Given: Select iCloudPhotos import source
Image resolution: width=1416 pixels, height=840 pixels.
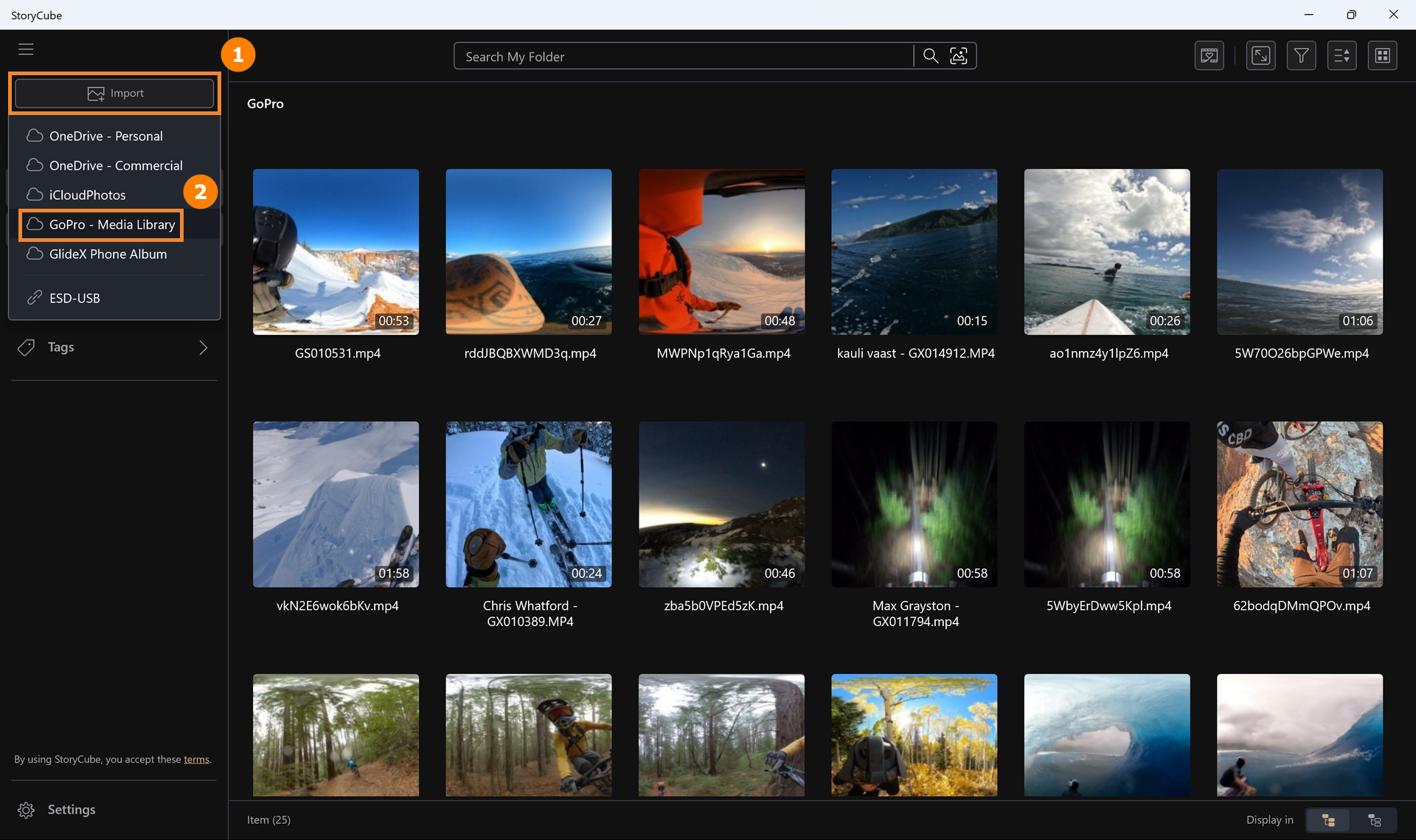Looking at the screenshot, I should coord(87,195).
